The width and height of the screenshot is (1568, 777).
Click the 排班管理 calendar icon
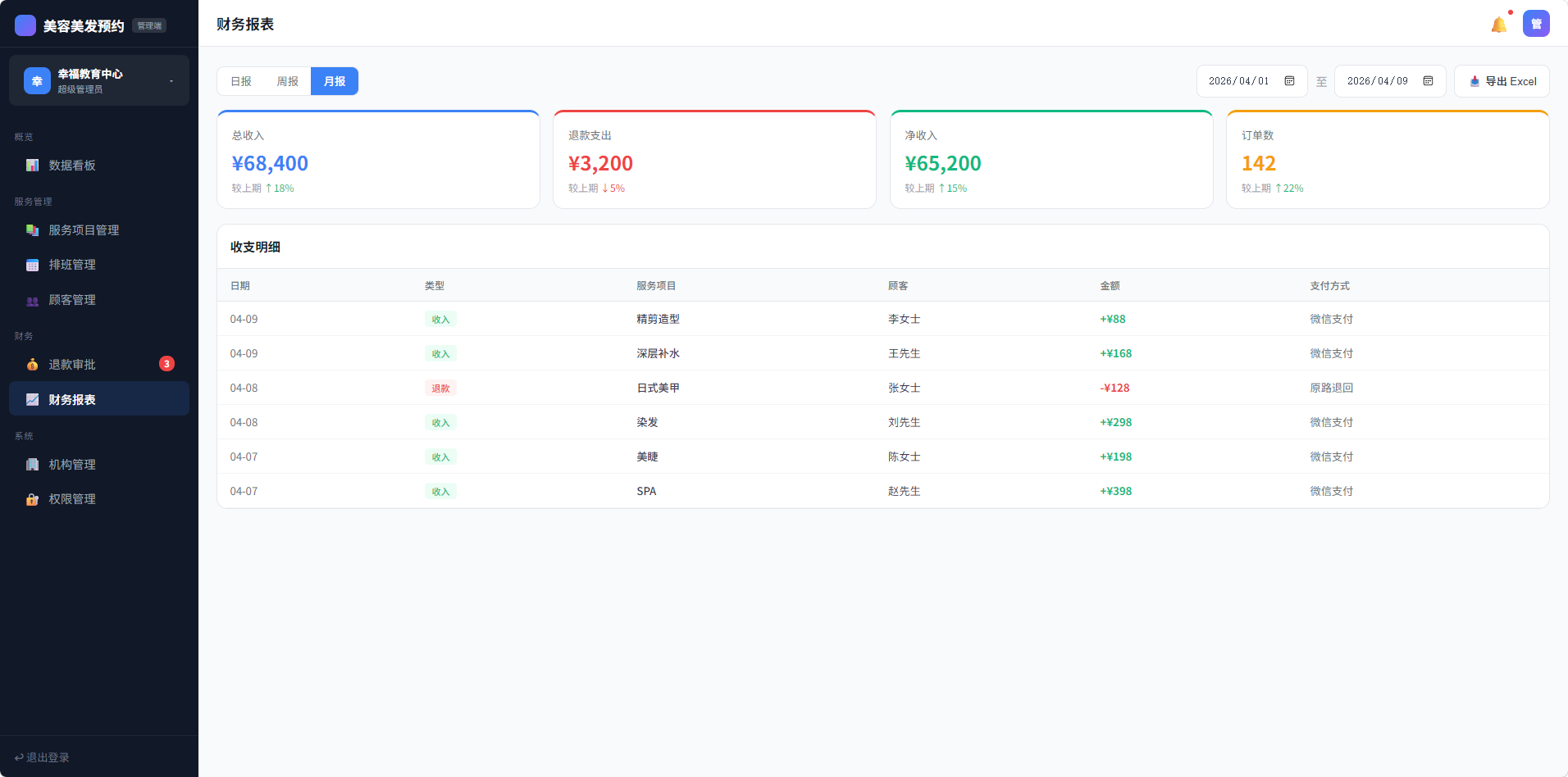[32, 266]
